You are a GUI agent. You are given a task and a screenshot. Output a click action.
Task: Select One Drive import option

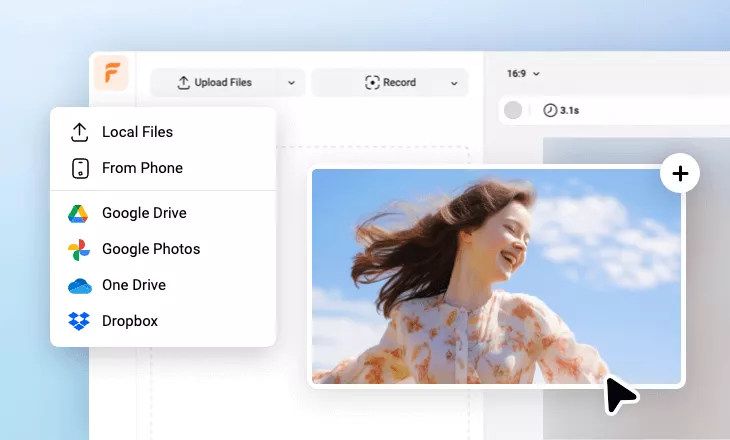point(163,285)
